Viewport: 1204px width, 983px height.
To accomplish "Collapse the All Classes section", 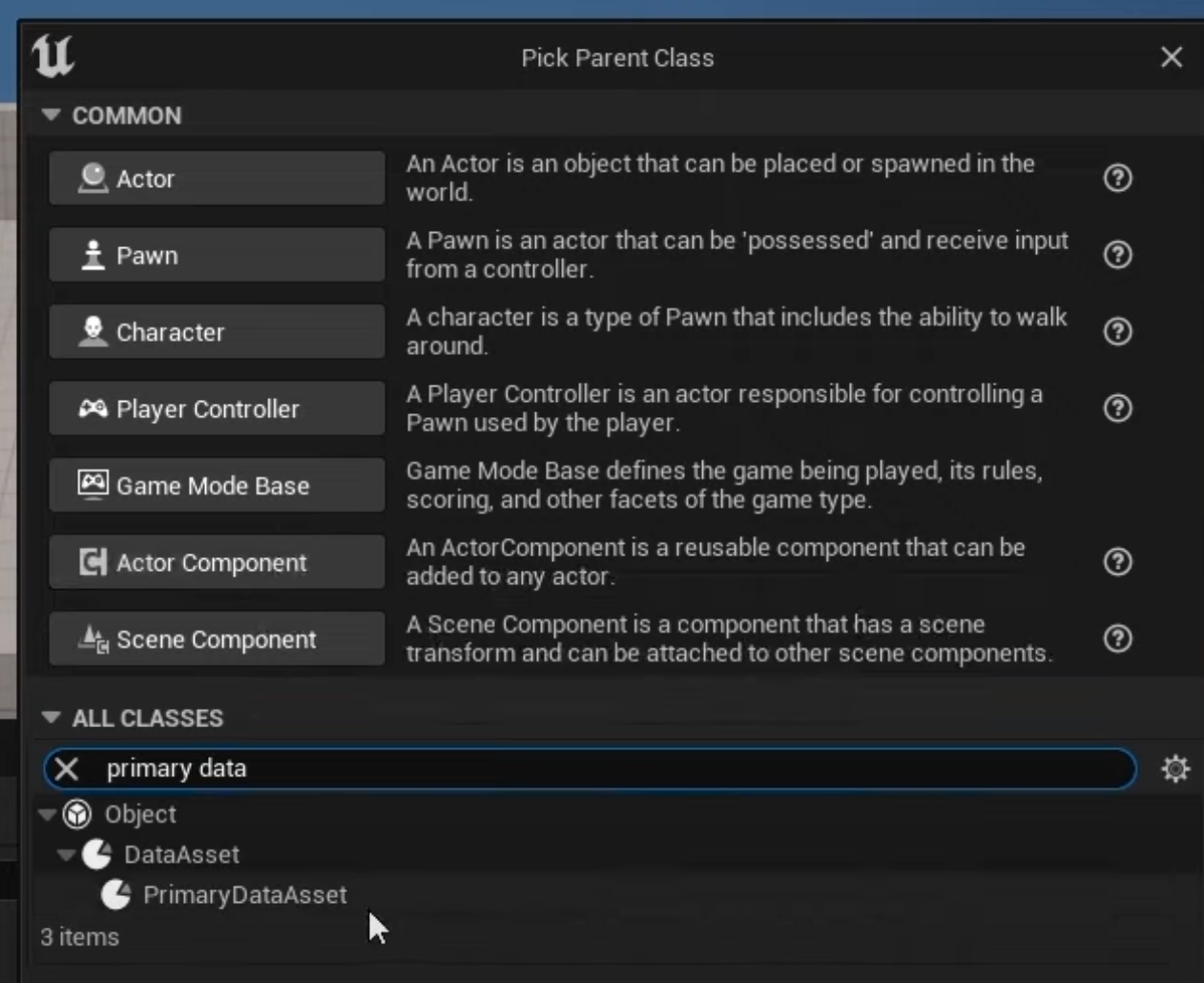I will [x=52, y=718].
